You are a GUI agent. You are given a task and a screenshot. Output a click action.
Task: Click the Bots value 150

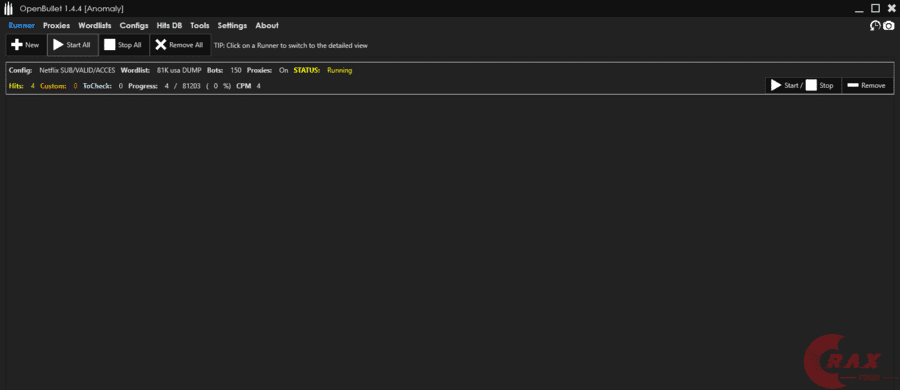(236, 71)
